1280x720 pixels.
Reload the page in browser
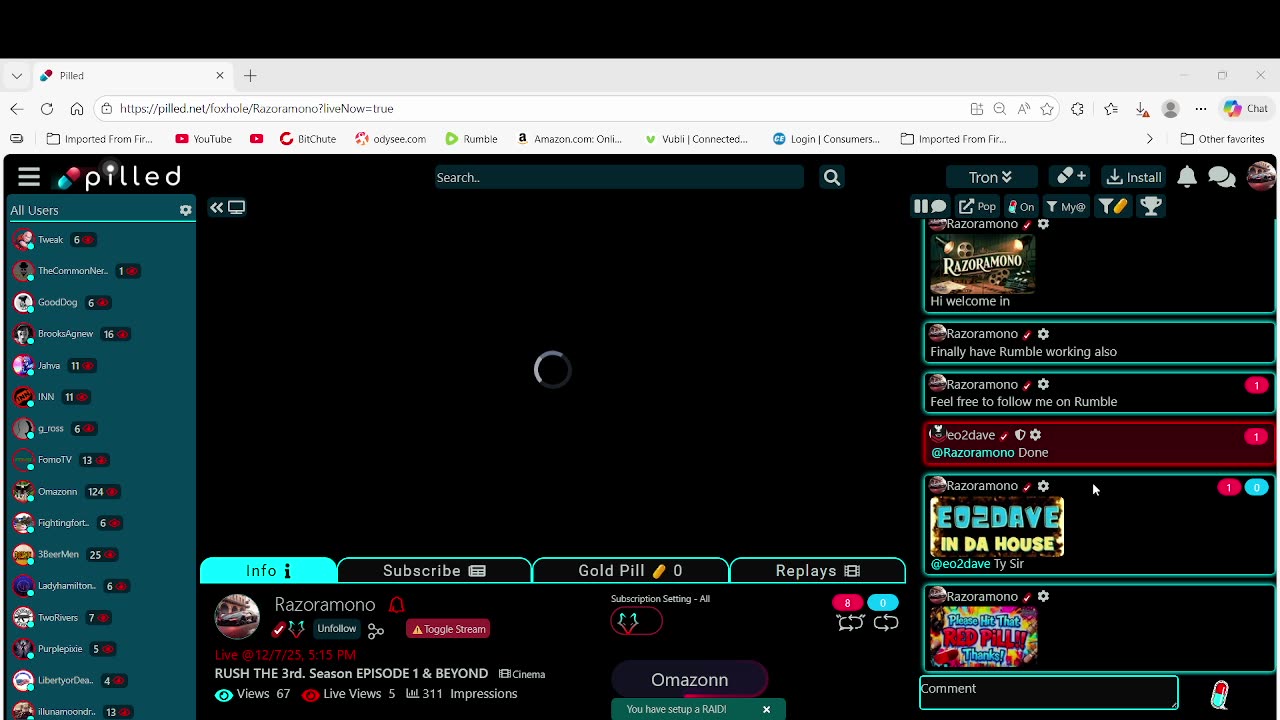[x=47, y=109]
